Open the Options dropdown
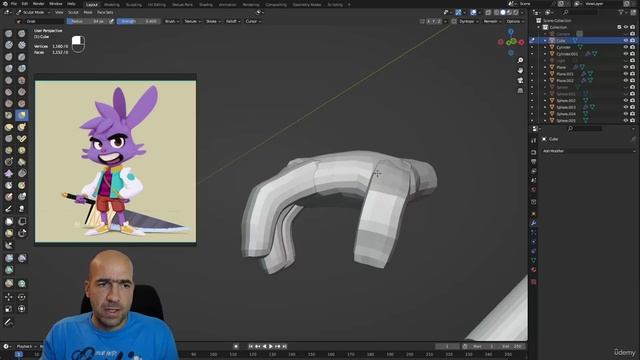640x360 pixels. pos(515,21)
